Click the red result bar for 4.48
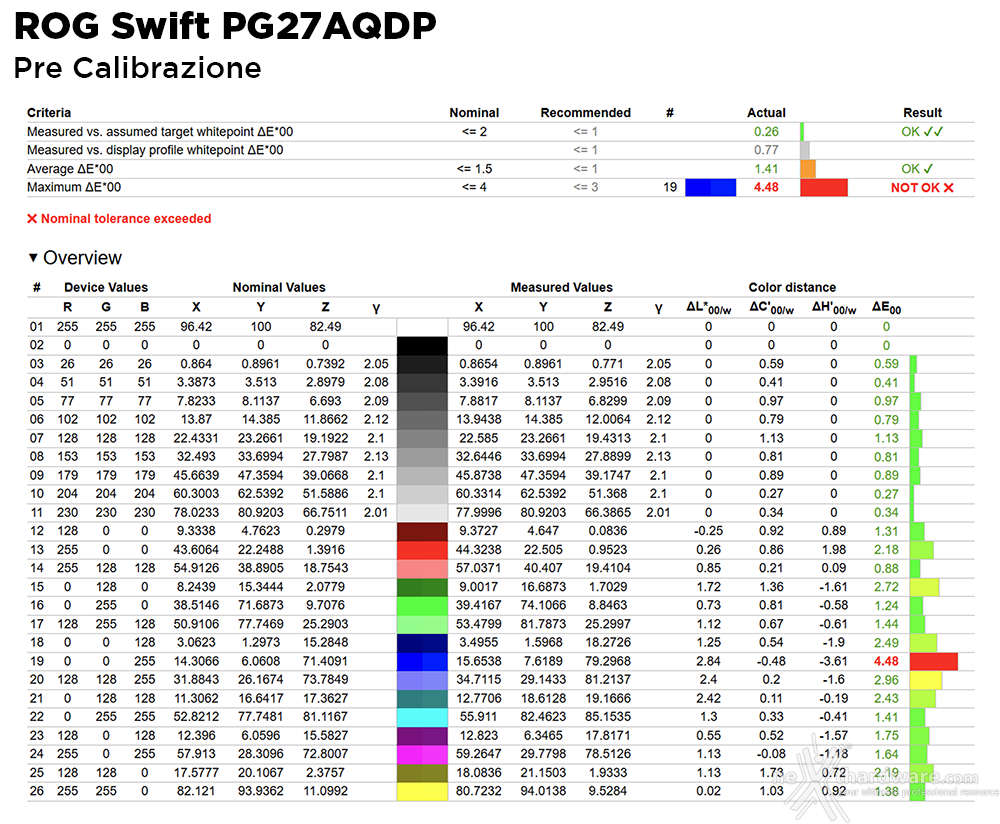1000x824 pixels. [823, 188]
